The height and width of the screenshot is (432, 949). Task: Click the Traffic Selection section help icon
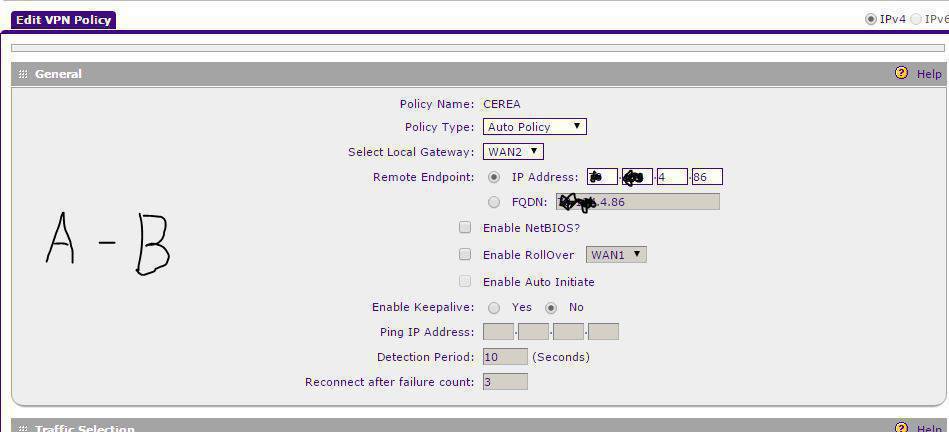point(901,427)
